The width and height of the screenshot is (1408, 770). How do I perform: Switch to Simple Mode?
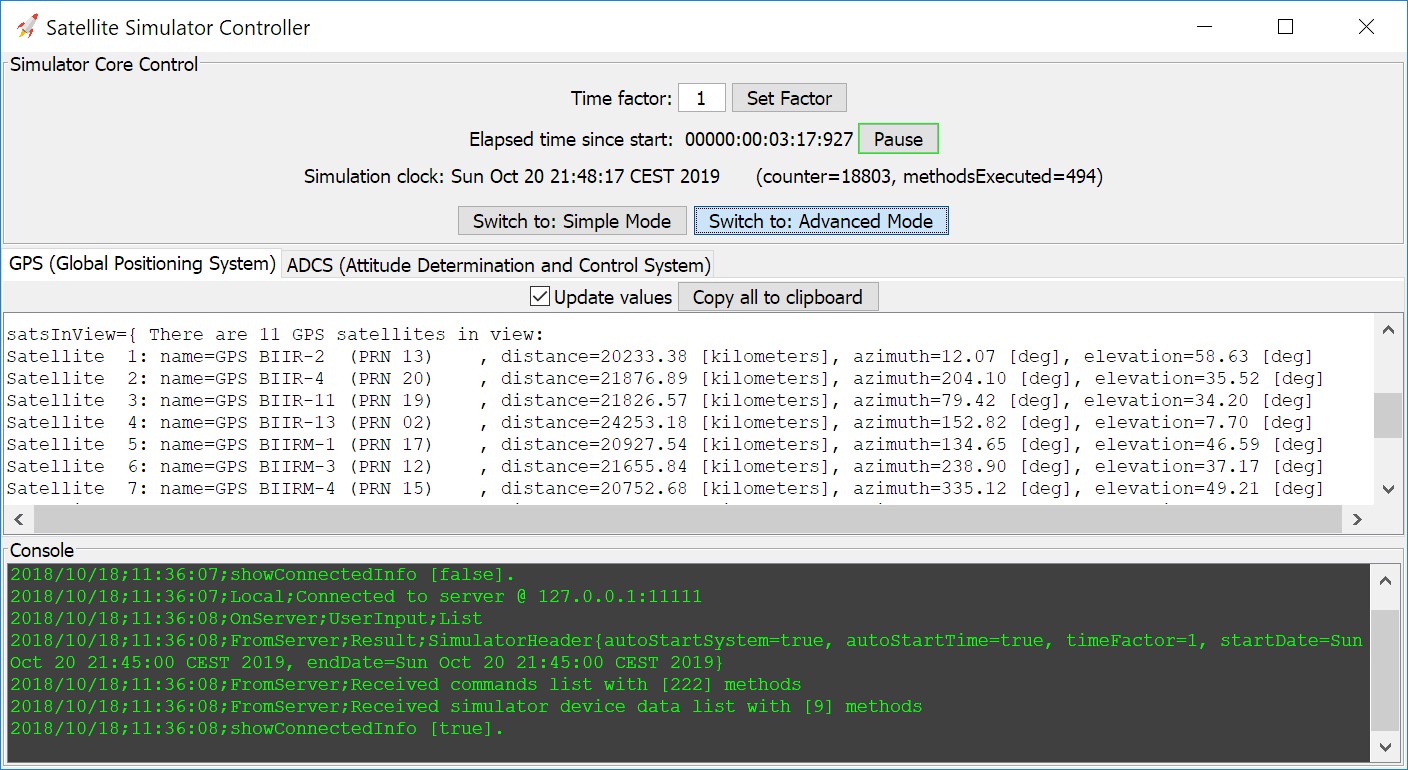pyautogui.click(x=572, y=221)
